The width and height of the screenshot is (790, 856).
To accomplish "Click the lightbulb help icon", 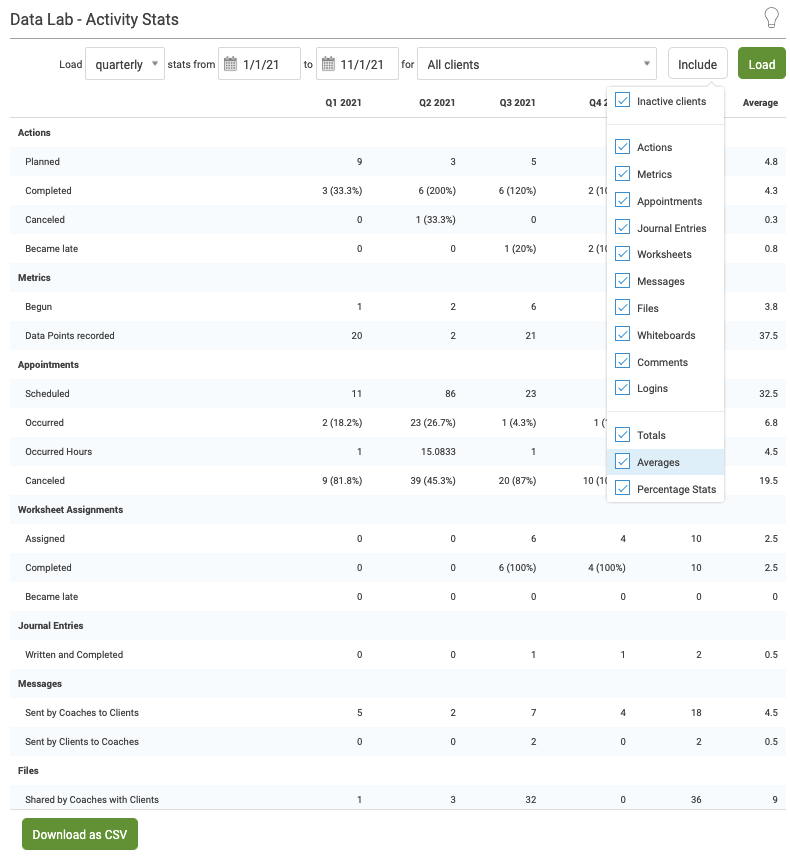I will click(x=771, y=18).
